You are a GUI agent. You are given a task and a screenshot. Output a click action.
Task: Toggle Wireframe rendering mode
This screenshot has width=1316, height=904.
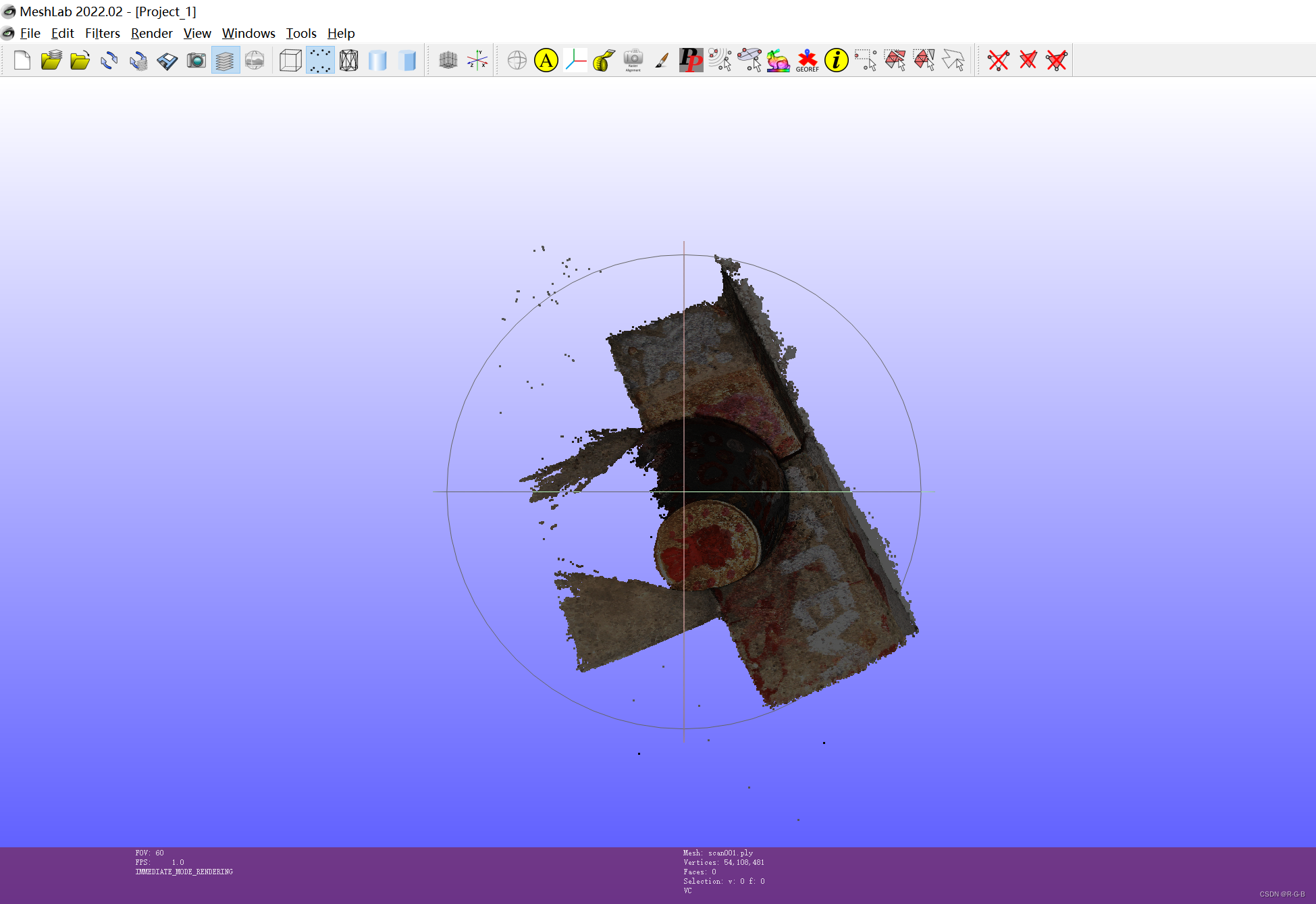[349, 61]
